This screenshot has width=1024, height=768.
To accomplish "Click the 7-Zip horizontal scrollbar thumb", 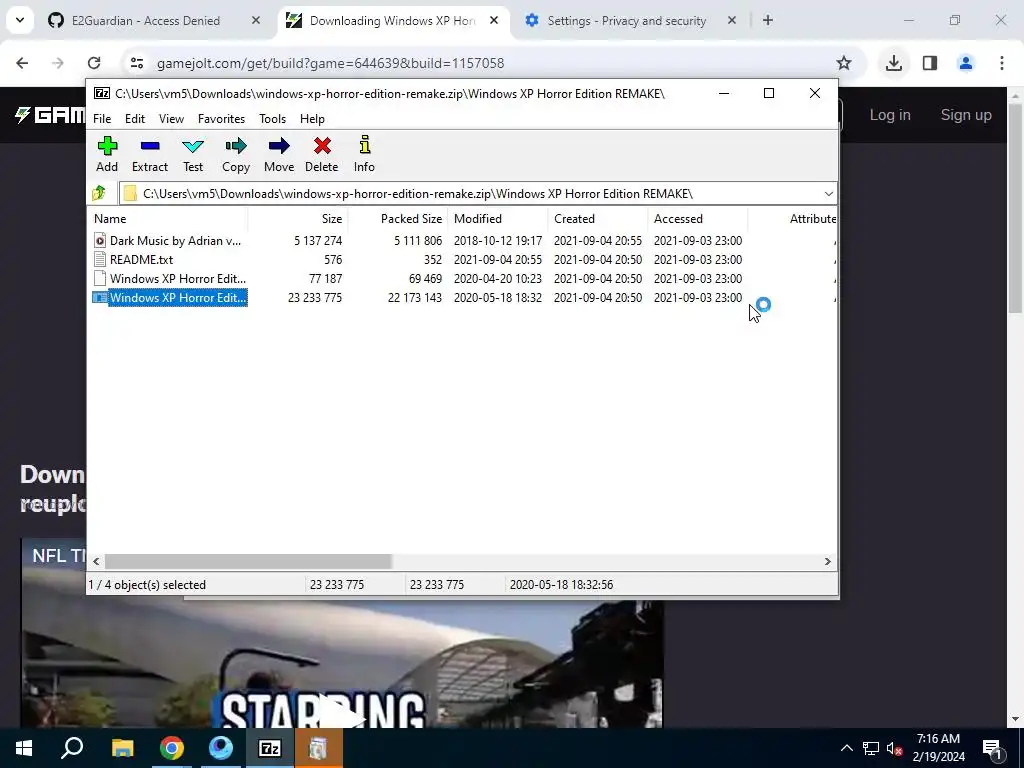I will click(248, 561).
